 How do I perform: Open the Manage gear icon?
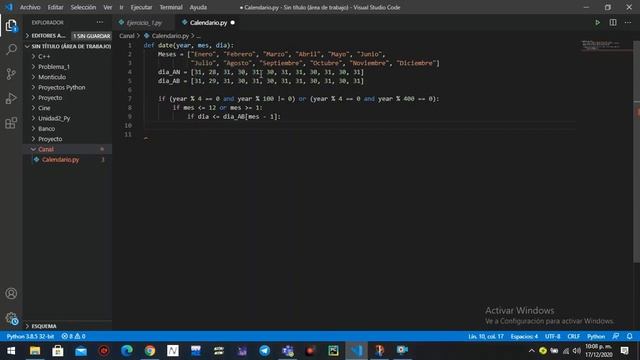coord(11,318)
